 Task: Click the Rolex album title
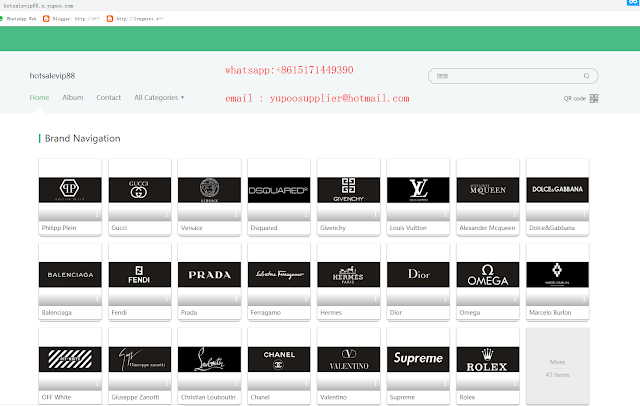[x=467, y=397]
